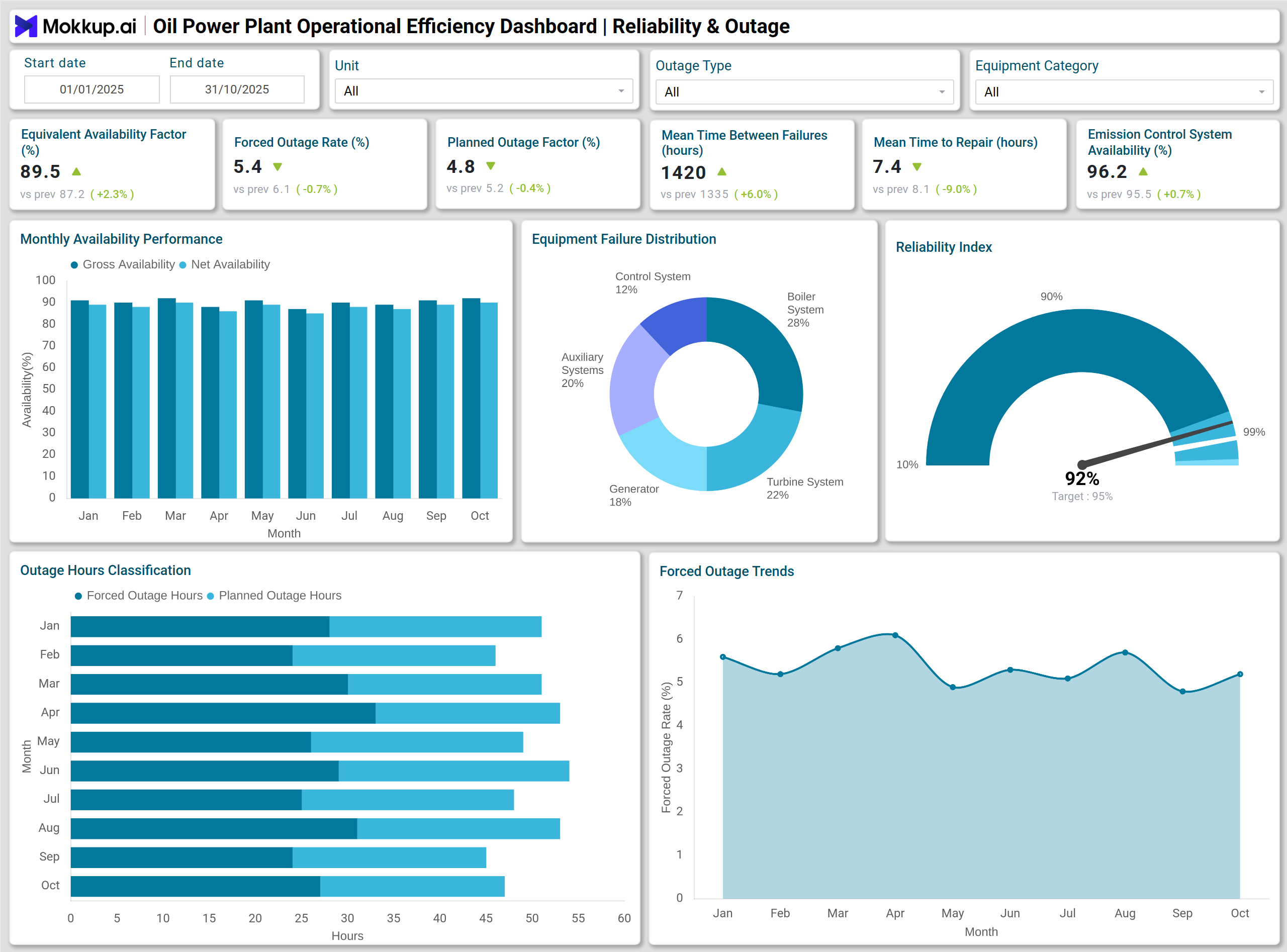The image size is (1287, 952).
Task: Click the Reliability Index title
Action: (944, 247)
